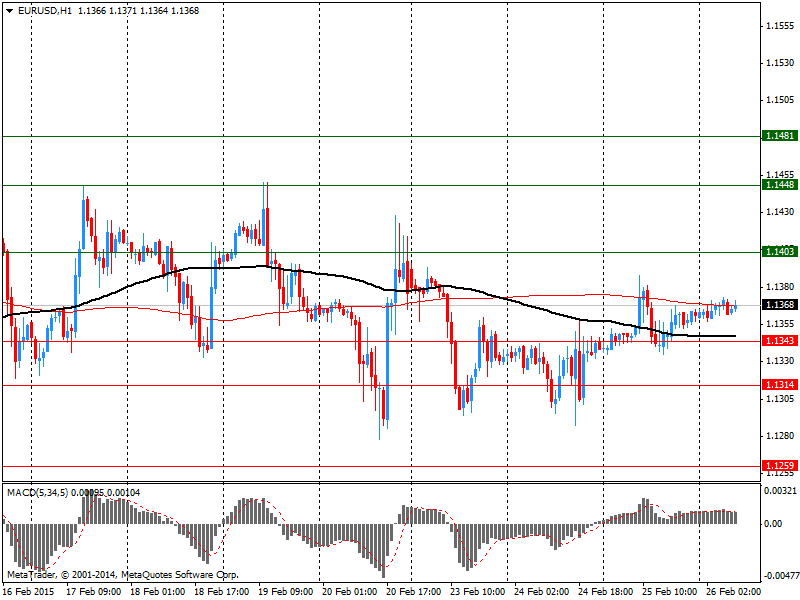800x600 pixels.
Task: Select the MACD zero level label 0.00
Action: 773,524
